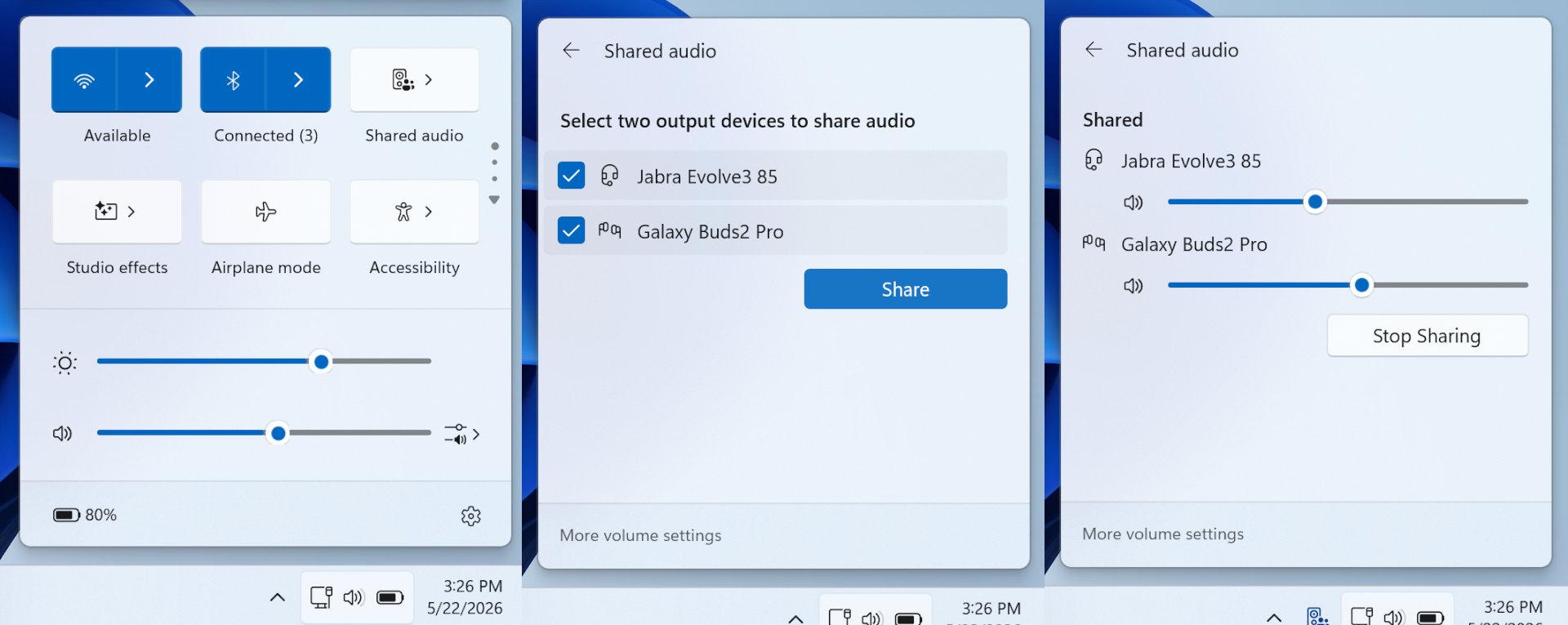The height and width of the screenshot is (625, 1568).
Task: Show hidden icons chevron in right taskbar
Action: click(1274, 617)
